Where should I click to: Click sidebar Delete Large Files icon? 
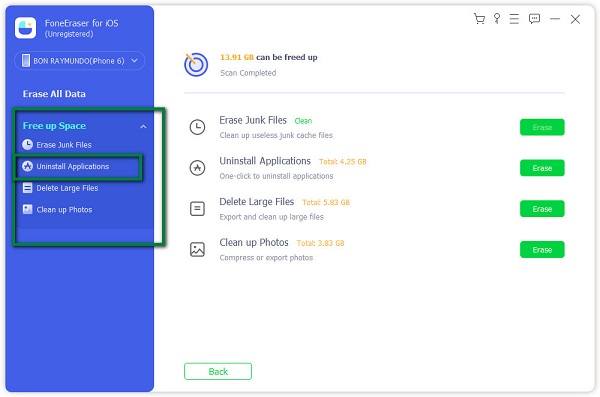coord(27,188)
